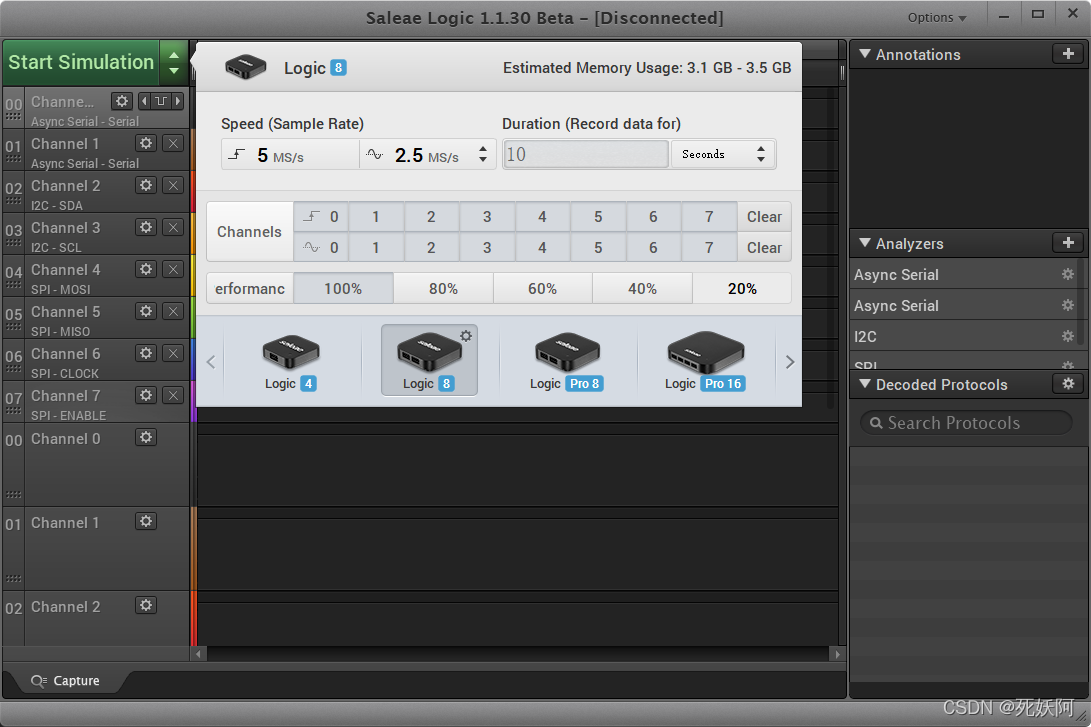The image size is (1091, 727).
Task: Open Decoded Protocols gear settings
Action: click(x=1068, y=384)
